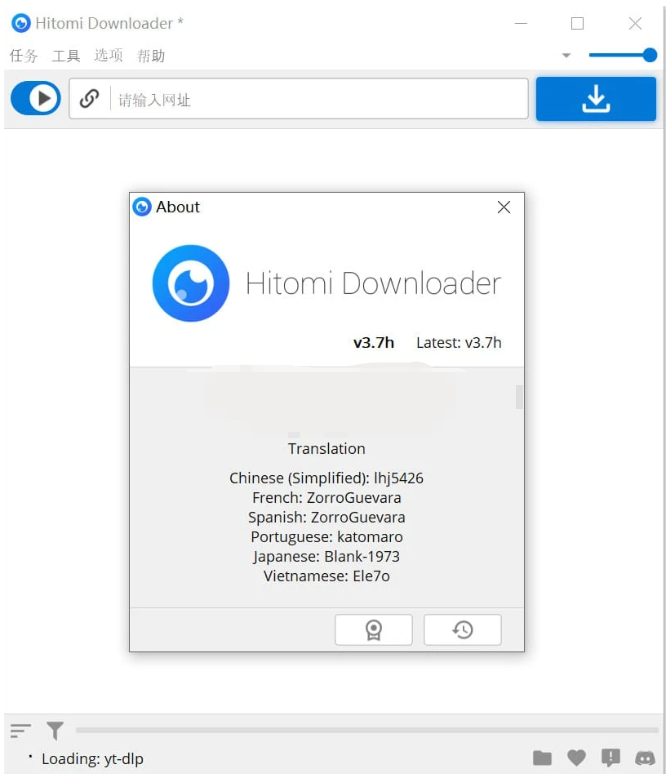
Task: Click 'French: ZorroGuevara' line
Action: pos(326,498)
